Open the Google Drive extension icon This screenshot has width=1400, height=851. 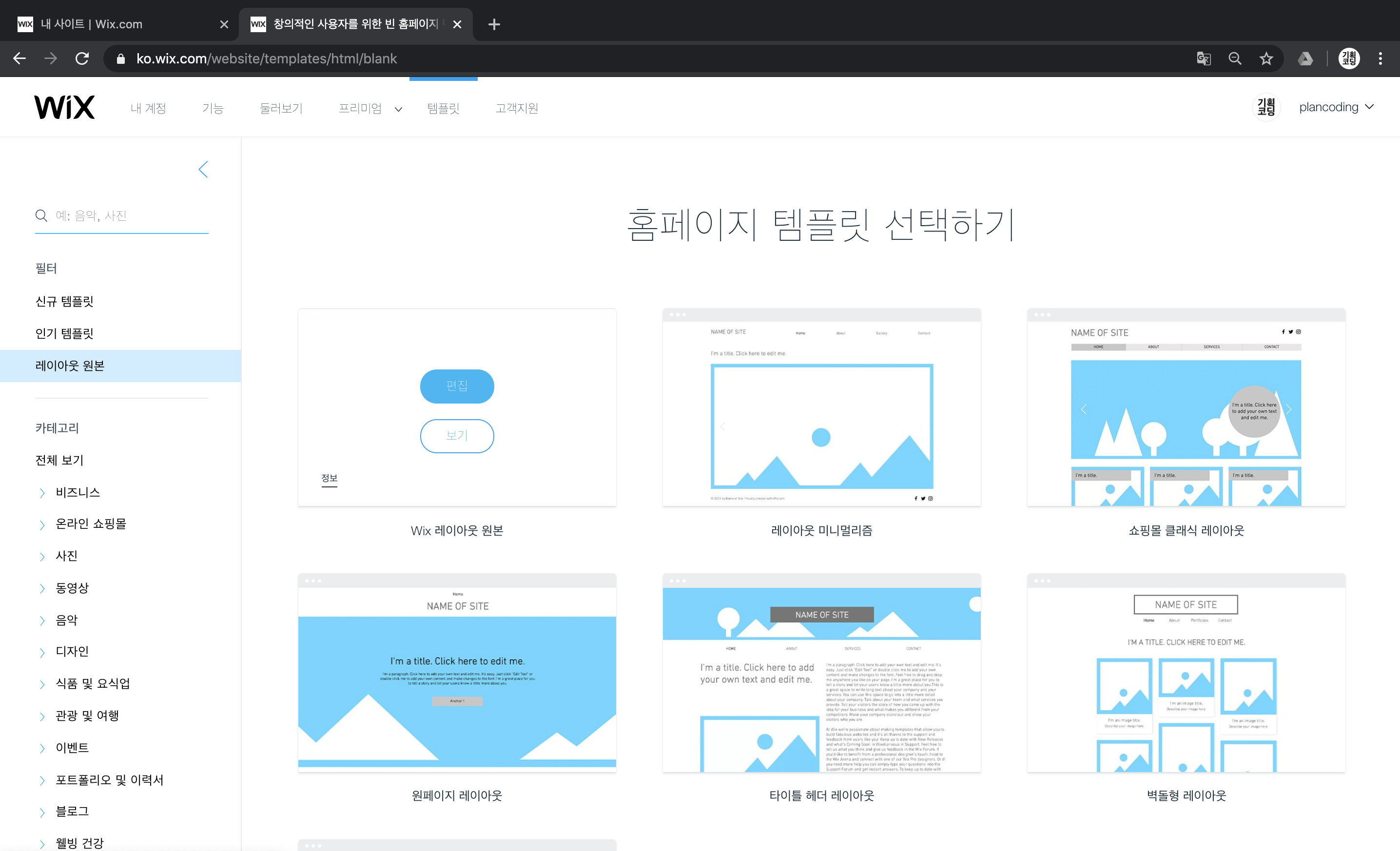click(1305, 58)
